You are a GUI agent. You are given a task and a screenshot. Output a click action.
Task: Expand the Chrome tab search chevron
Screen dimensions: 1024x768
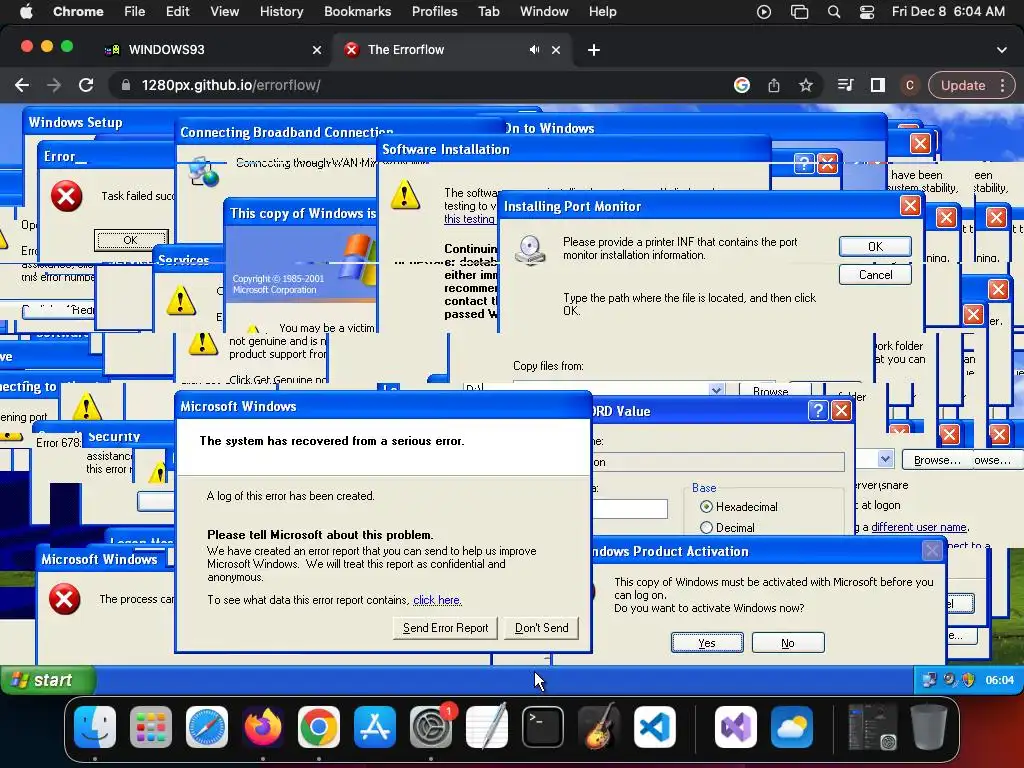click(1002, 50)
